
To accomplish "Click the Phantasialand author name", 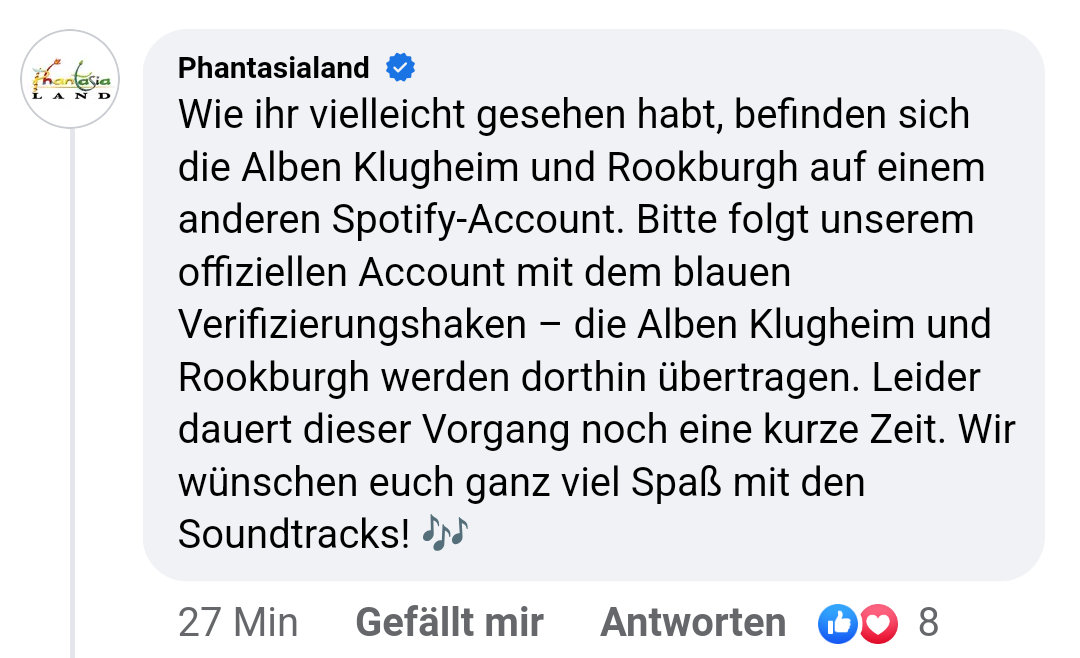I will 273,68.
